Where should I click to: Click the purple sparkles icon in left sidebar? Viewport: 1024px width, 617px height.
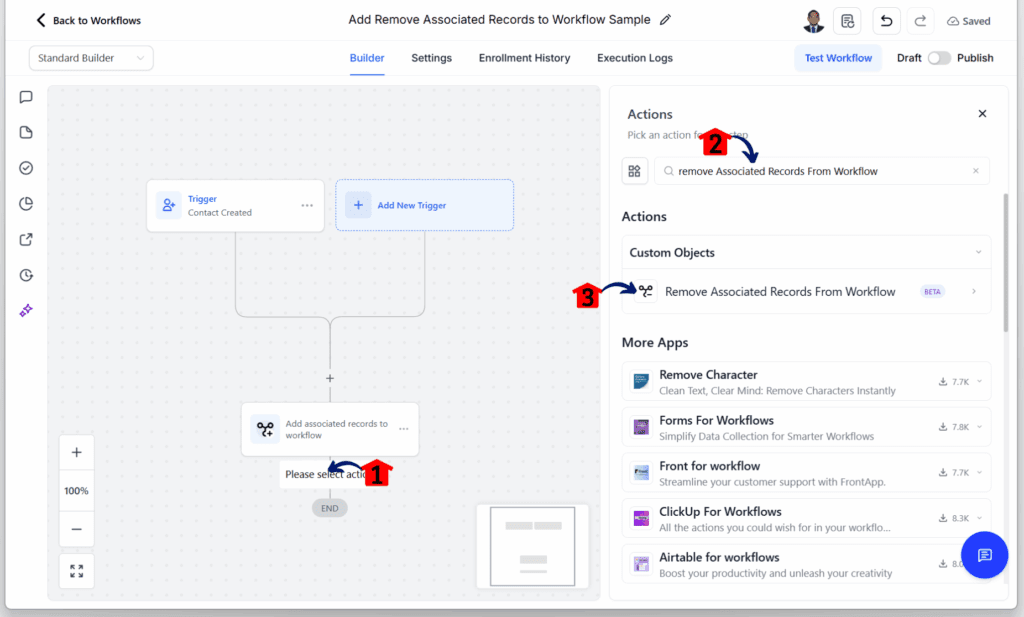24,310
